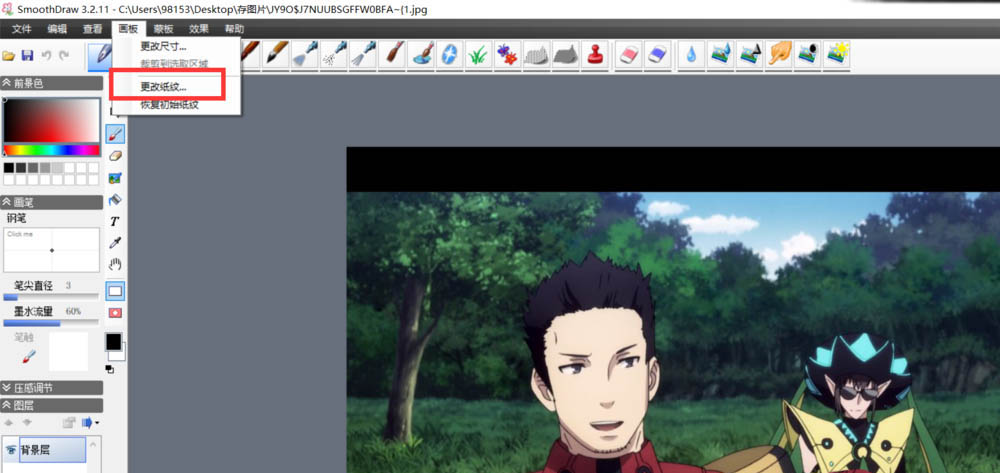Click the move layer up arrow
Image resolution: width=1000 pixels, height=473 pixels.
[9, 423]
